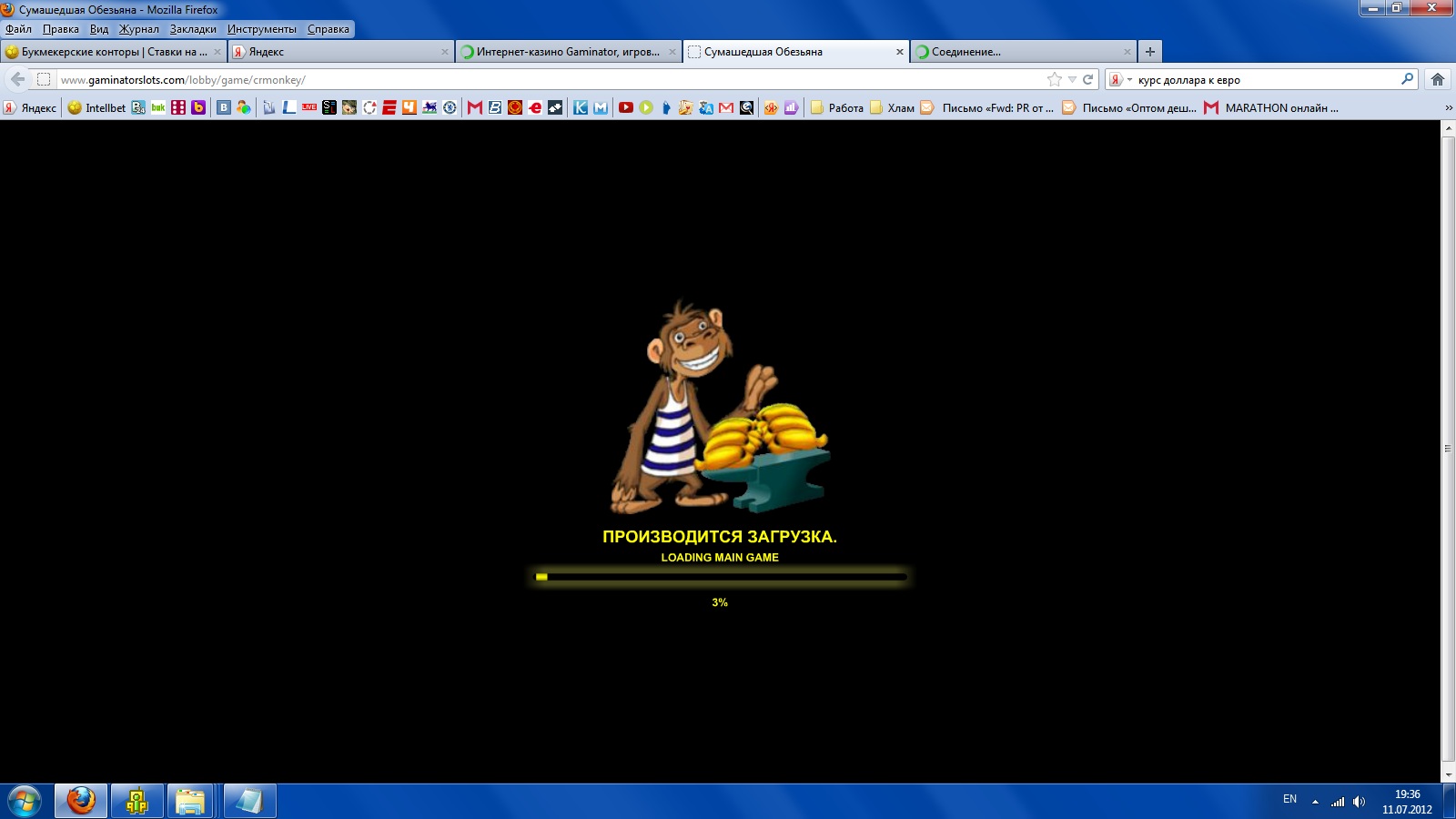Open the Хлам bookmarks folder
This screenshot has width=1456, height=819.
893,107
